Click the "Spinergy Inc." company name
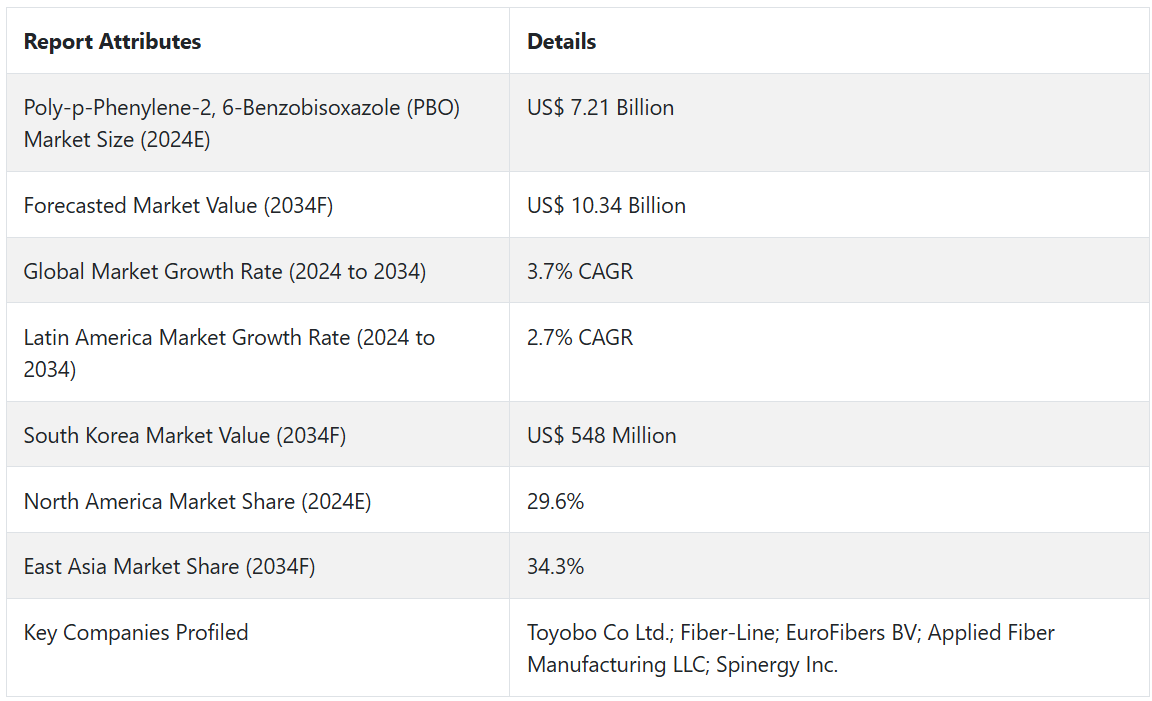 coord(777,665)
